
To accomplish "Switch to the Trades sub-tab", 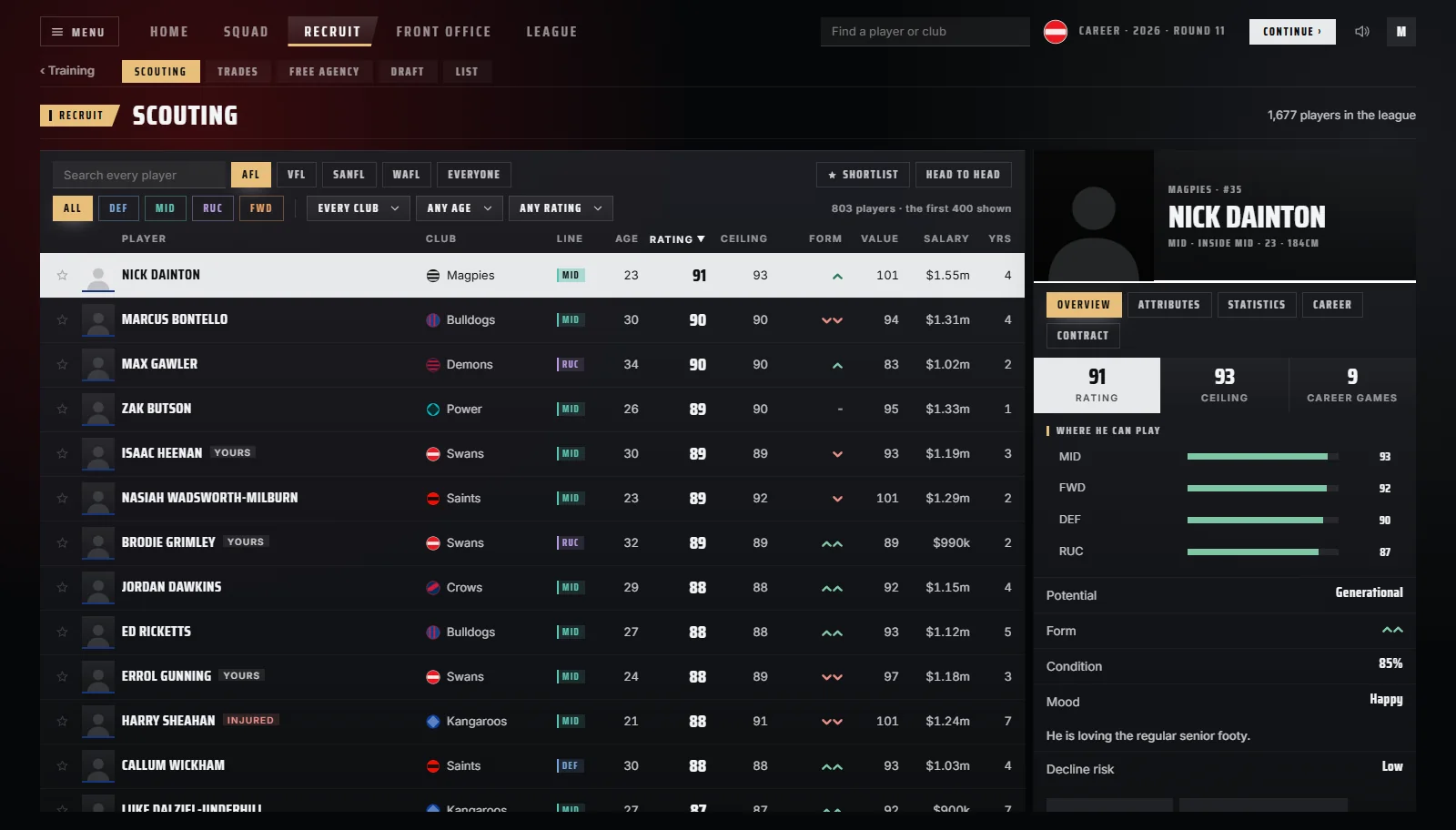I will tap(238, 71).
